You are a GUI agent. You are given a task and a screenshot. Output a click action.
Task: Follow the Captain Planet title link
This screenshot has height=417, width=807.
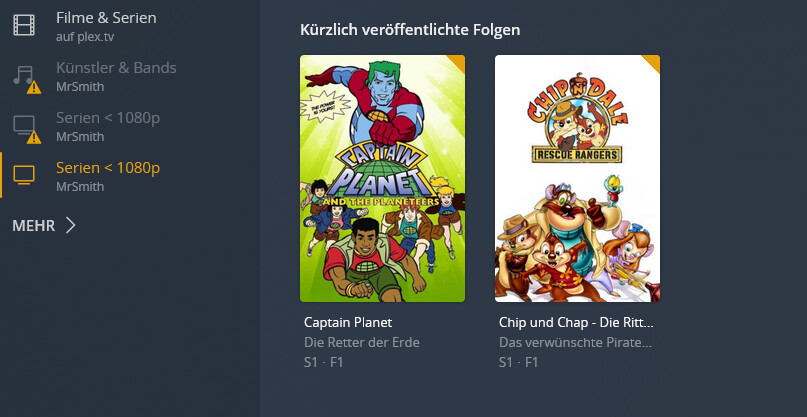pyautogui.click(x=348, y=322)
